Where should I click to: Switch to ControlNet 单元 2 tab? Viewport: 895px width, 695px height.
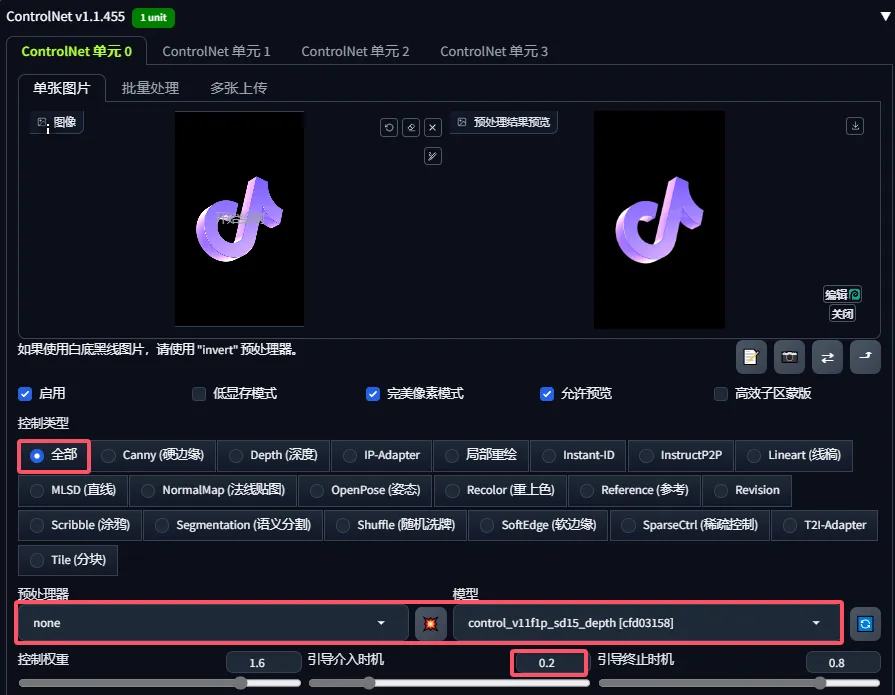tap(355, 51)
